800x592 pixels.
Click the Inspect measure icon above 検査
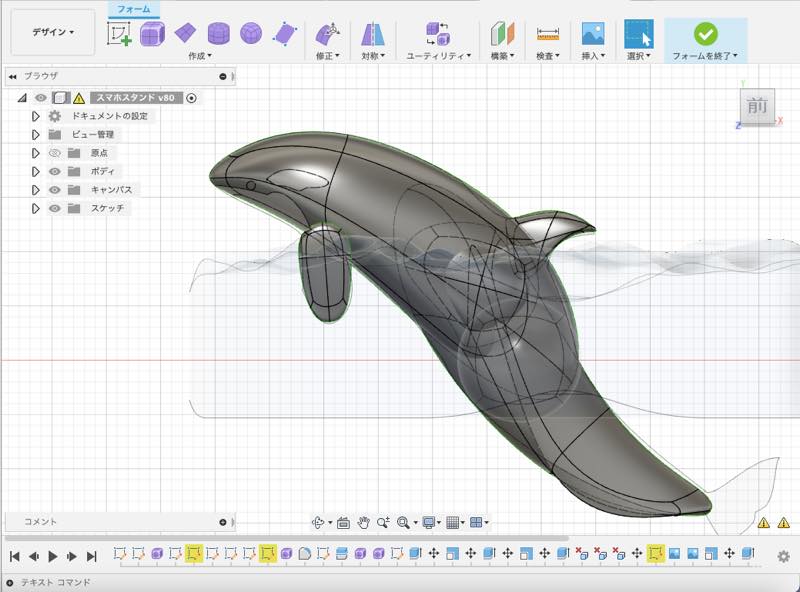pos(547,34)
